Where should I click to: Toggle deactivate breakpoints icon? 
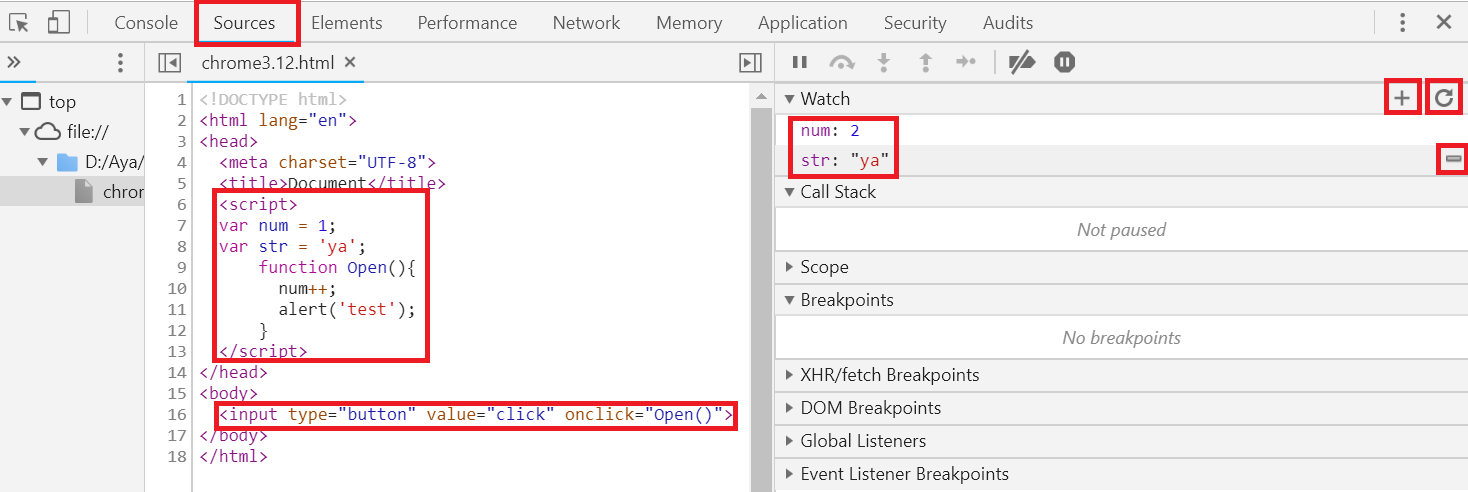point(1021,63)
